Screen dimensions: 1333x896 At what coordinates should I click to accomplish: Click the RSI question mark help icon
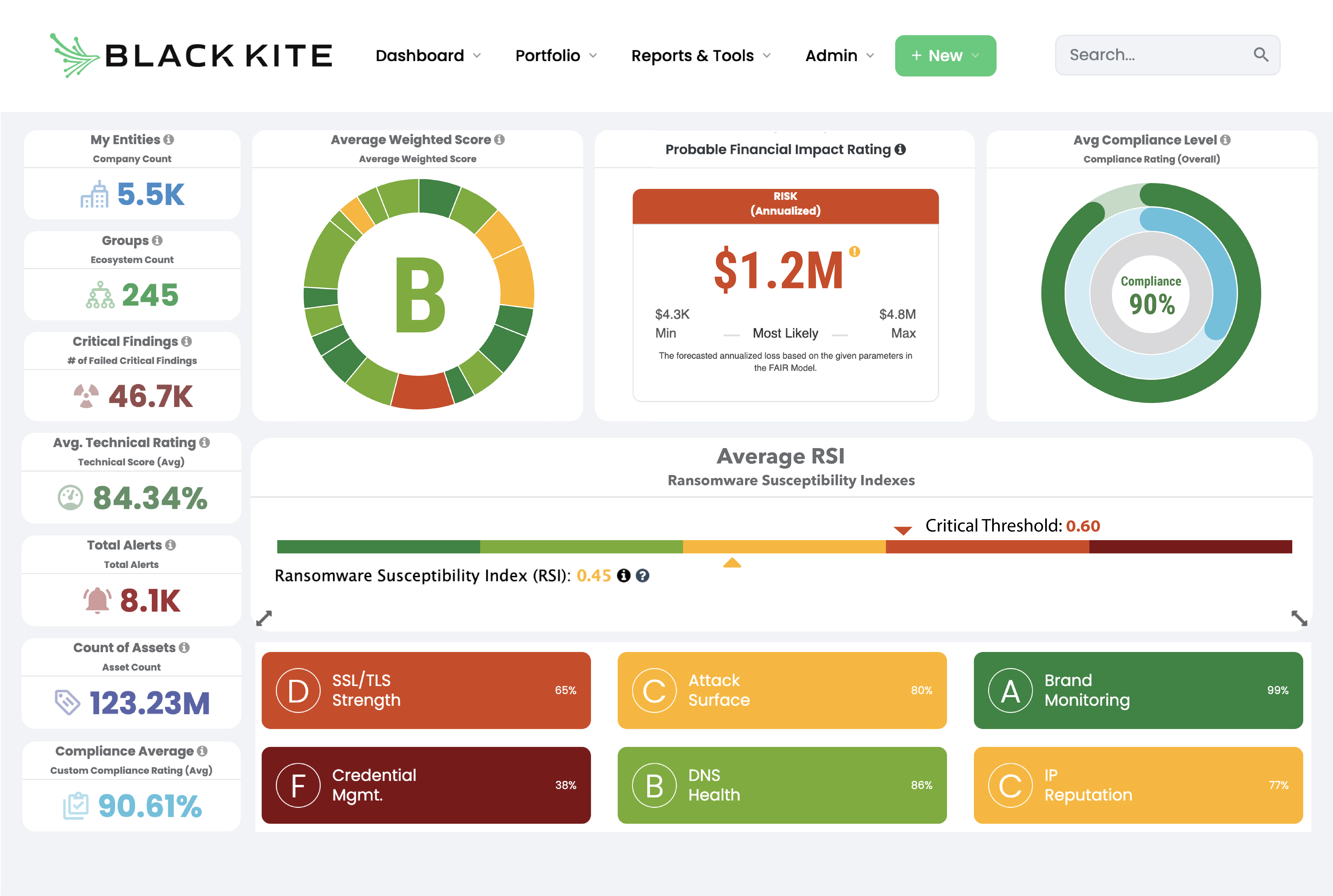[643, 575]
